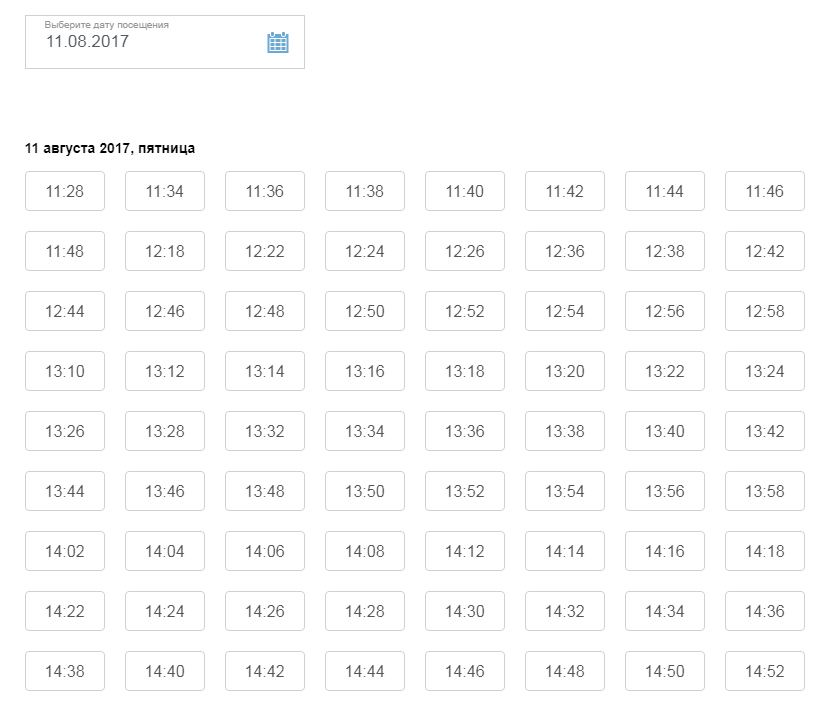The width and height of the screenshot is (827, 703).
Task: Choose the 14:12 time slot
Action: (465, 551)
